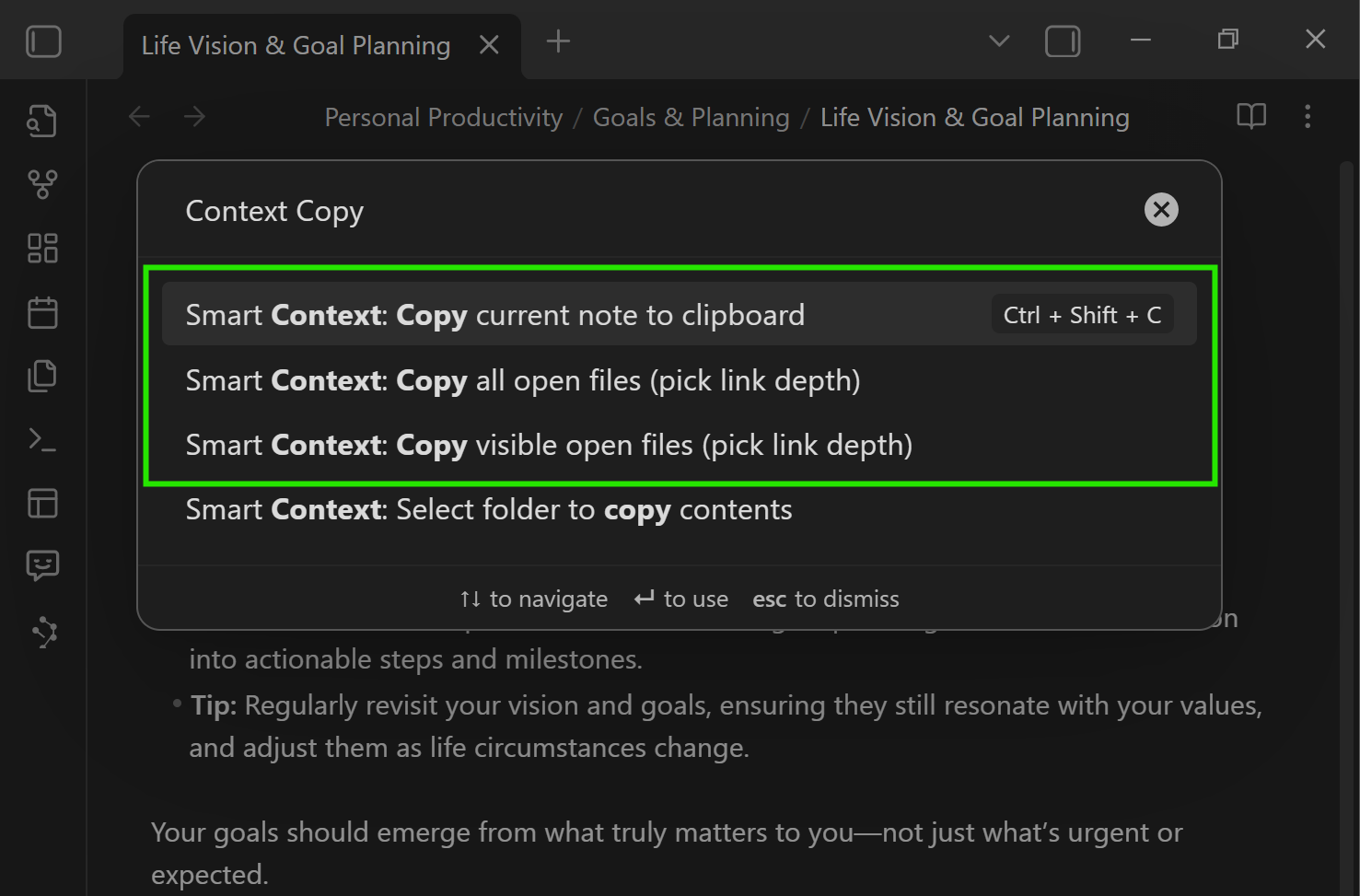1360x896 pixels.
Task: Open a new tab with the plus button
Action: pos(557,41)
